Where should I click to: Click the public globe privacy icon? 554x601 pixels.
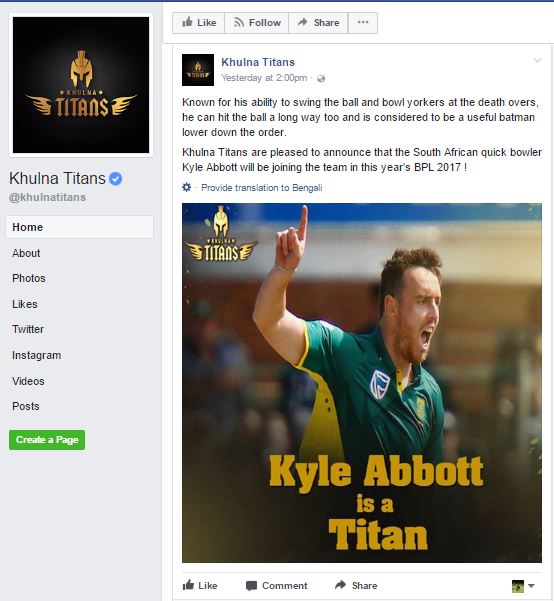(321, 79)
